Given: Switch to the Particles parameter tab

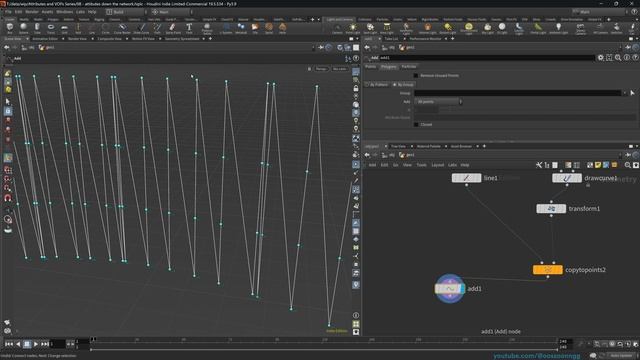Looking at the screenshot, I should tap(409, 67).
